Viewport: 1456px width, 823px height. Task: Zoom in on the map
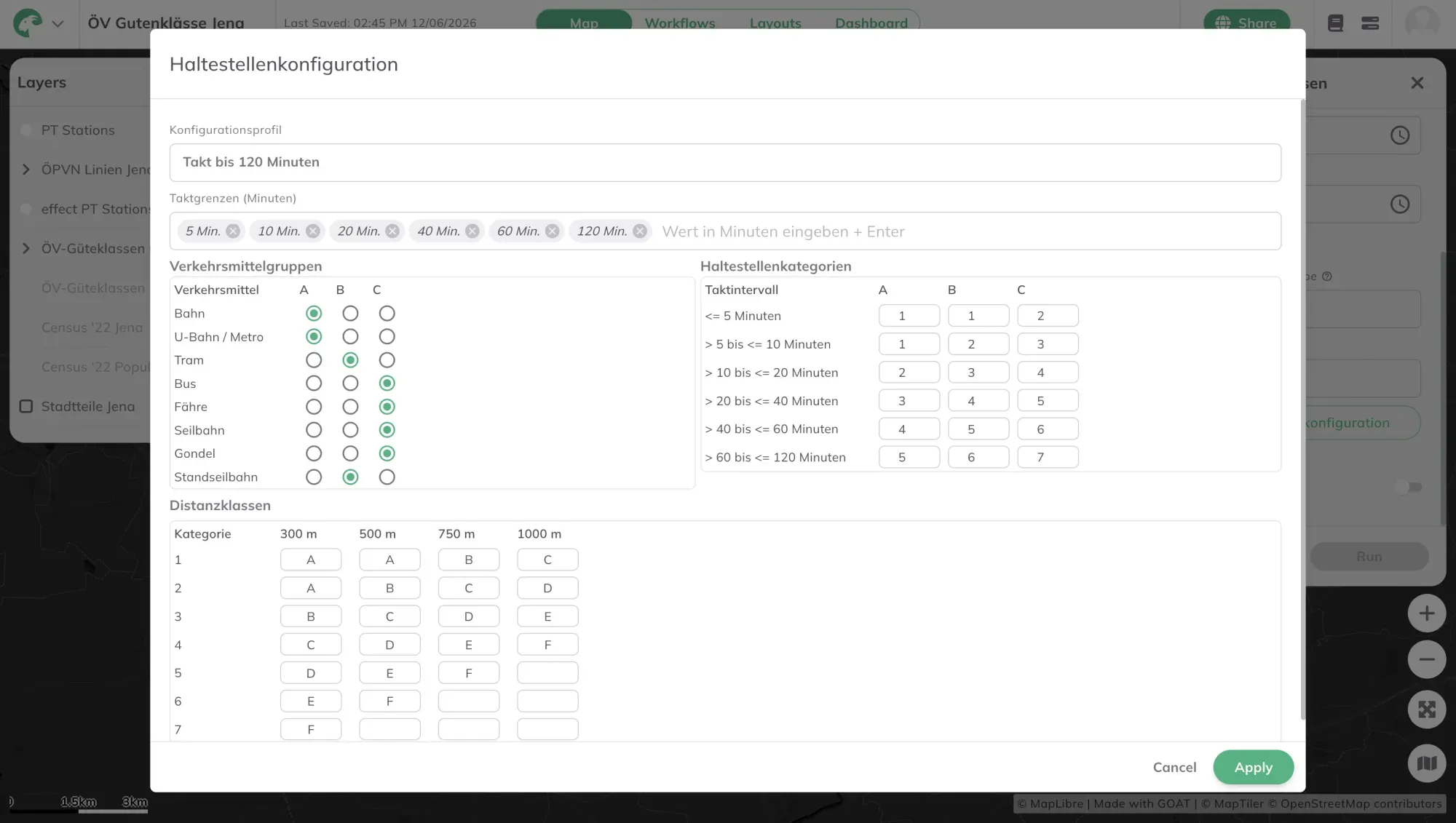click(1427, 613)
